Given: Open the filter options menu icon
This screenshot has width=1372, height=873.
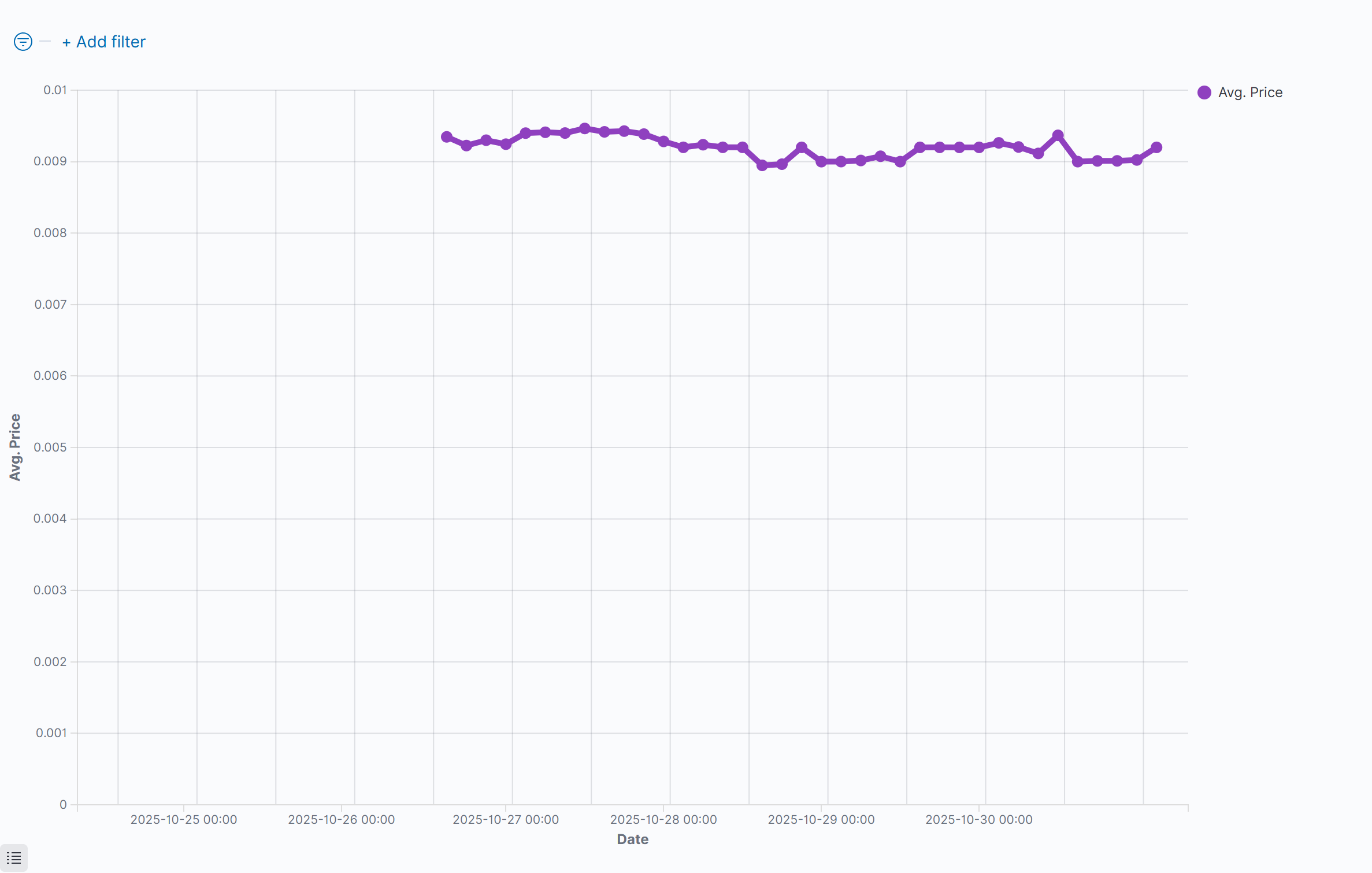Looking at the screenshot, I should click(x=23, y=42).
